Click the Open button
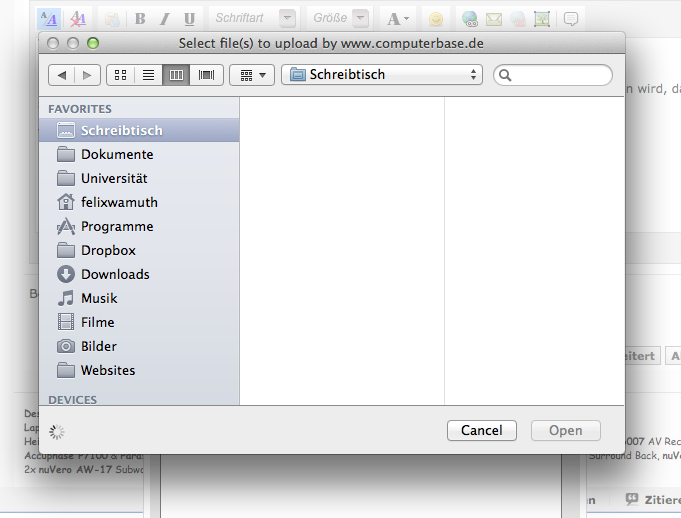 click(x=565, y=430)
